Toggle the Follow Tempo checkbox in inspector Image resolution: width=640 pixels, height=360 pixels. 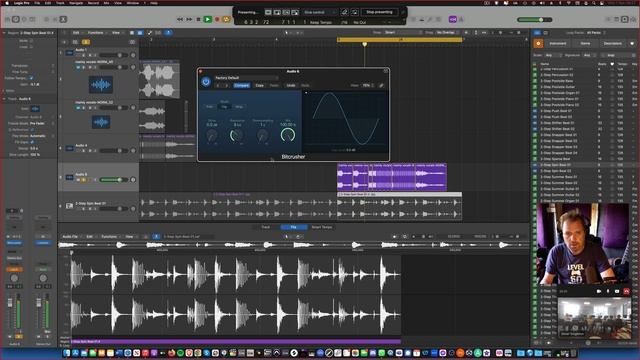[x=31, y=78]
